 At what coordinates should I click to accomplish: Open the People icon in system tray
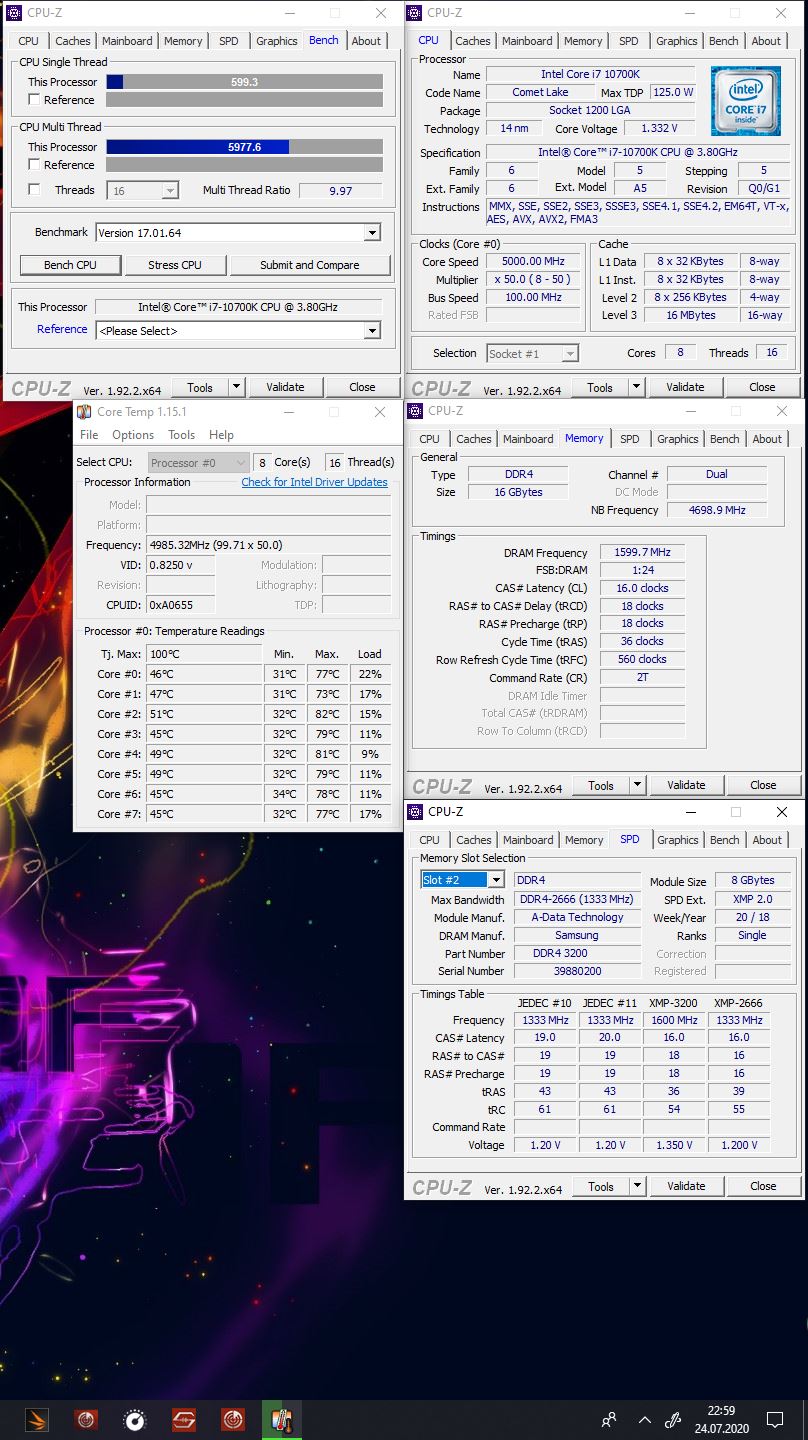(608, 1419)
